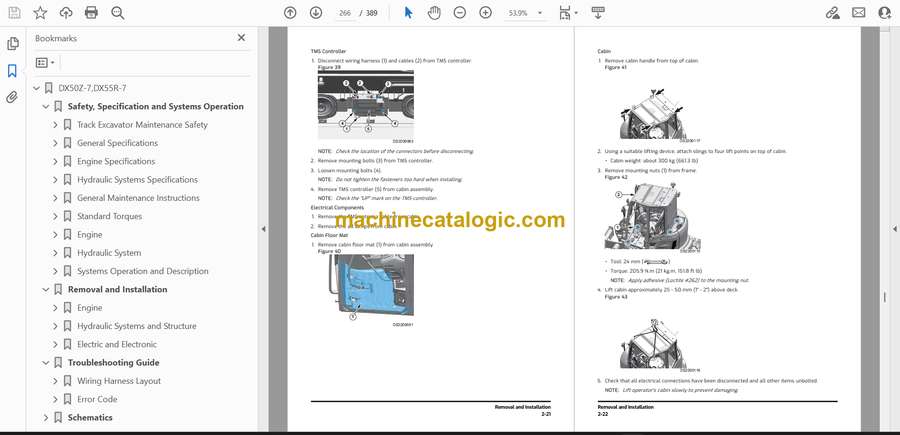Open the bookmarks options menu
The image size is (900, 435).
[x=46, y=62]
